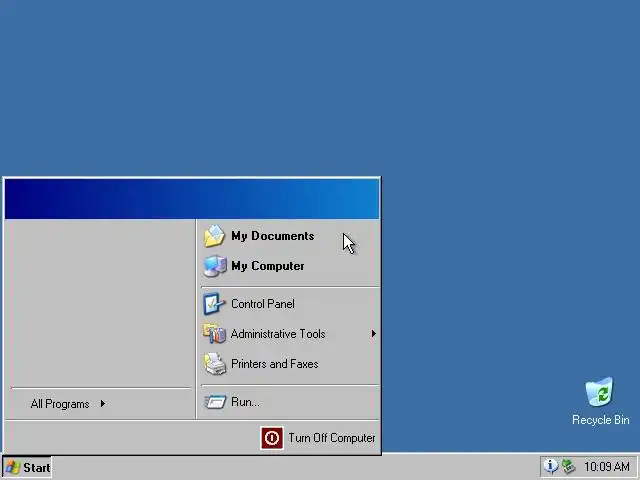Click the 10:09 AM clock
Viewport: 640px width, 480px height.
[607, 467]
